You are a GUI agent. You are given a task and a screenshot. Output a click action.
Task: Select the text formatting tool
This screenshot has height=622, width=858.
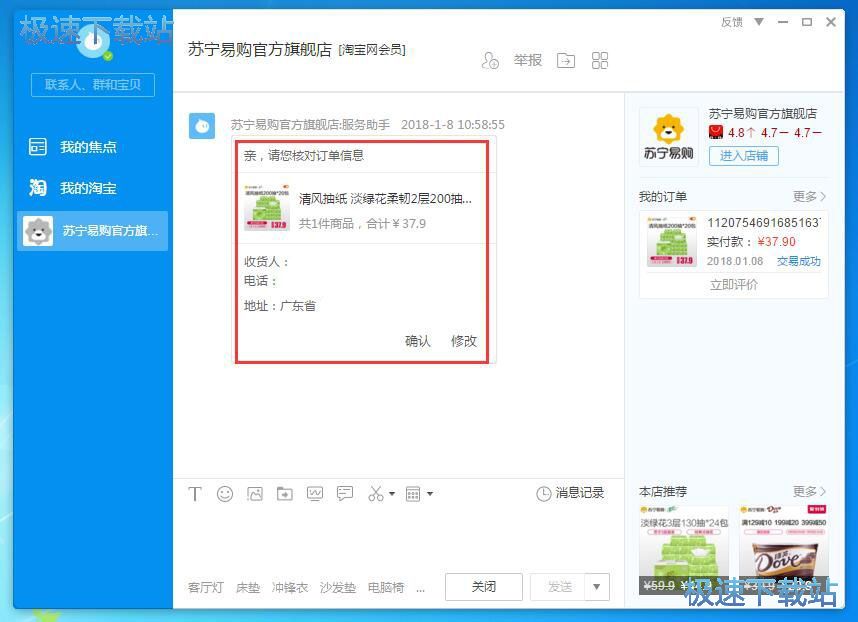195,493
